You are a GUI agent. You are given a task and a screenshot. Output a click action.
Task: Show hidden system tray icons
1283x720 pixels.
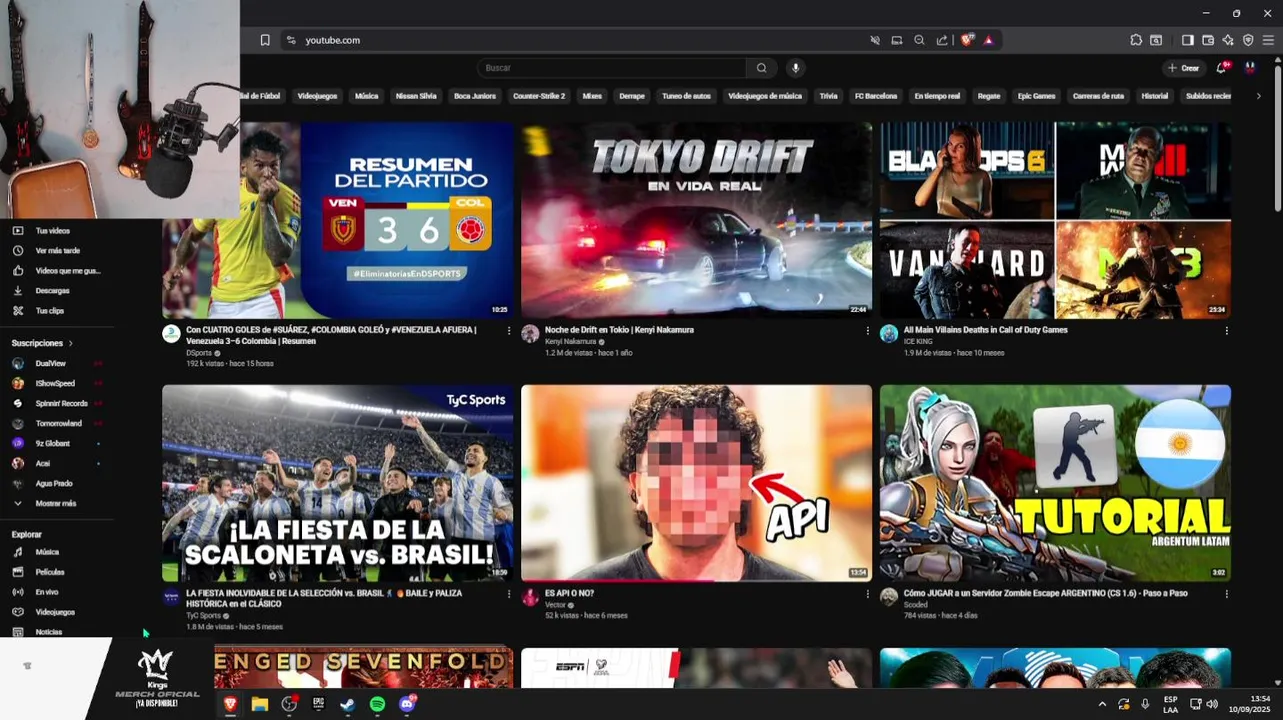coord(1102,704)
